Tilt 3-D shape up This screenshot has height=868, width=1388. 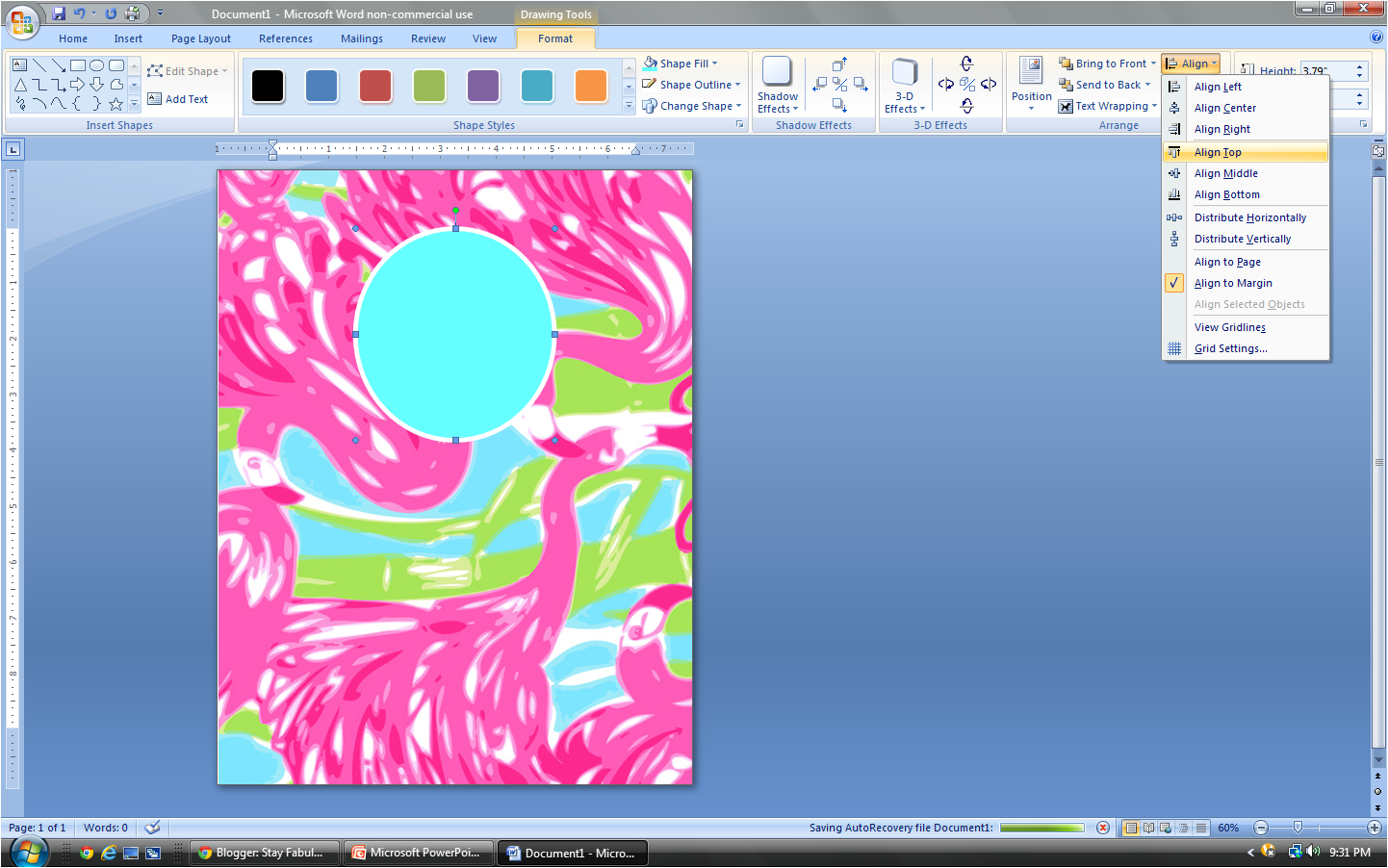967,64
